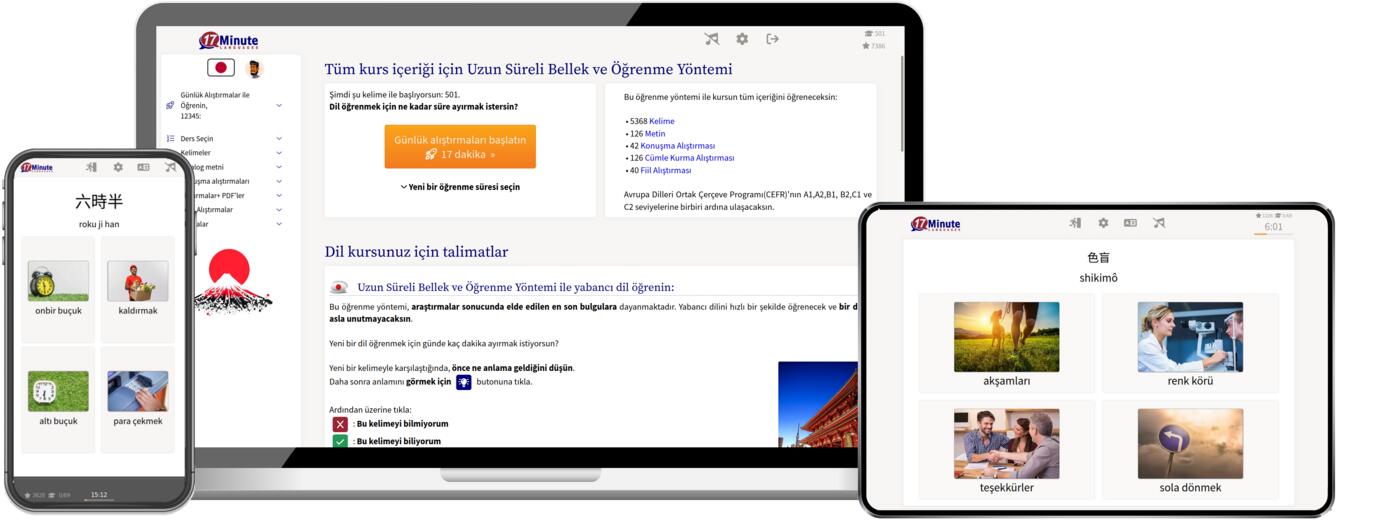Start 'Günlük alıştırmaları başlatın 17 dakika' button
The image size is (1400, 532).
pos(460,147)
